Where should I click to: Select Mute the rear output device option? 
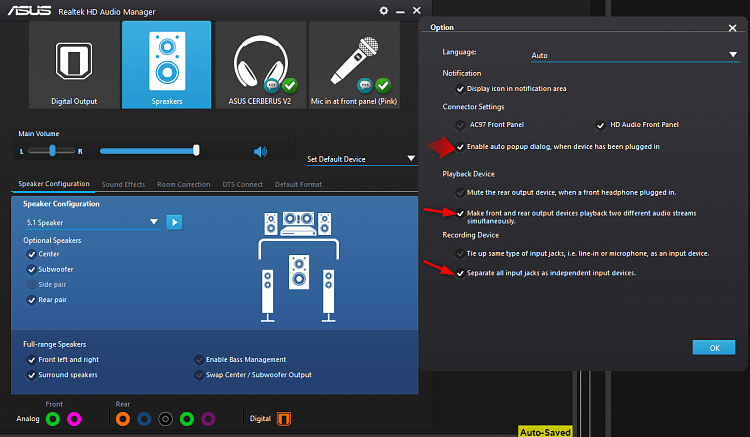point(460,193)
